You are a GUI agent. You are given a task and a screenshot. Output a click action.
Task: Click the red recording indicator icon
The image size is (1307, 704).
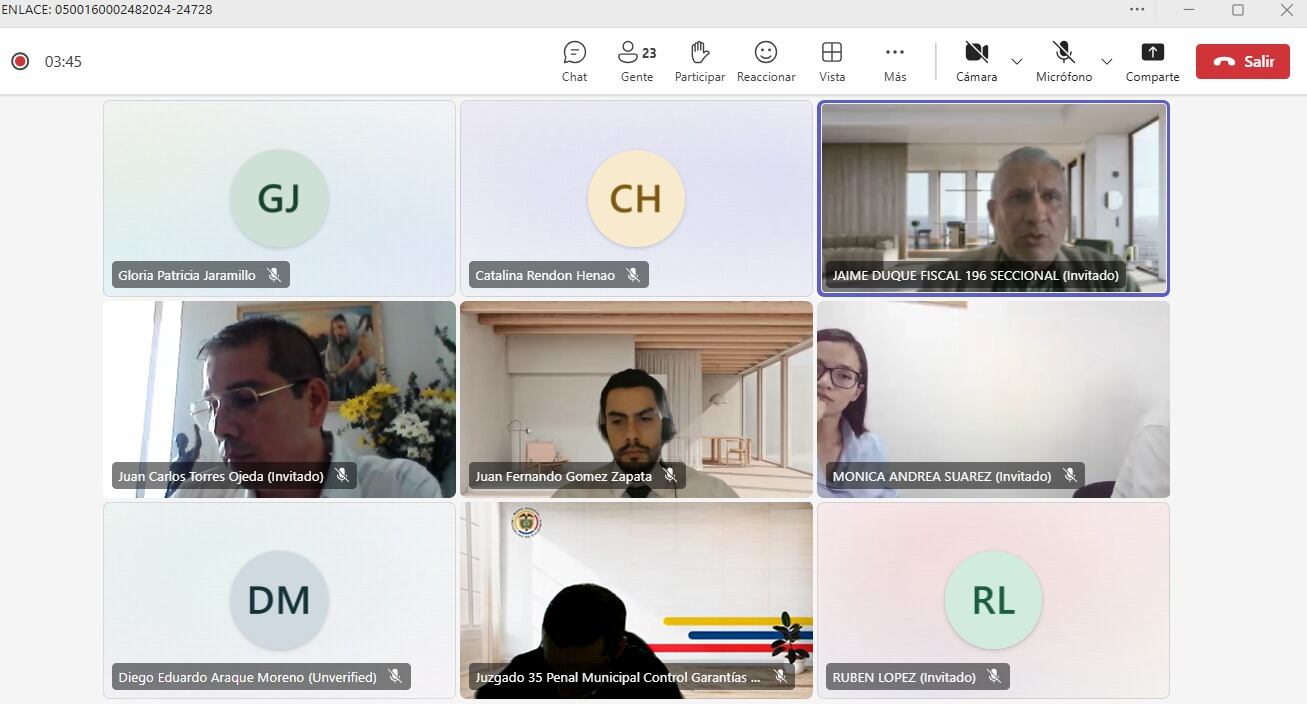pos(20,62)
